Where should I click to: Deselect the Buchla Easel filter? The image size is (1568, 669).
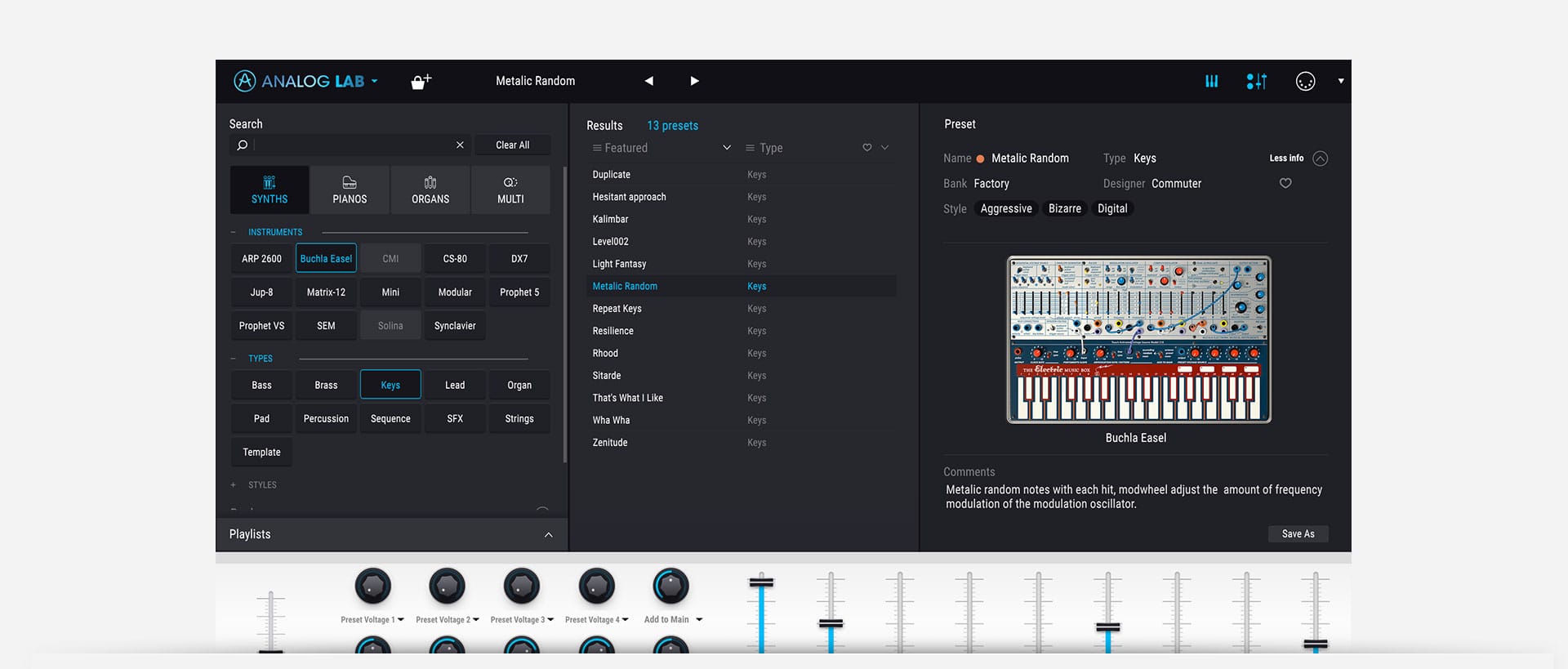click(326, 258)
